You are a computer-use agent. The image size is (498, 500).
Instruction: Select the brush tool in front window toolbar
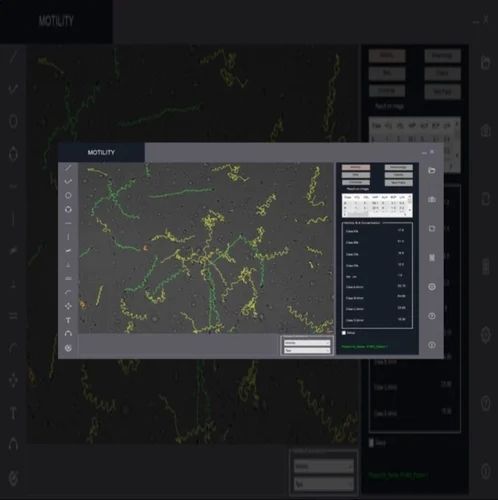(x=68, y=251)
